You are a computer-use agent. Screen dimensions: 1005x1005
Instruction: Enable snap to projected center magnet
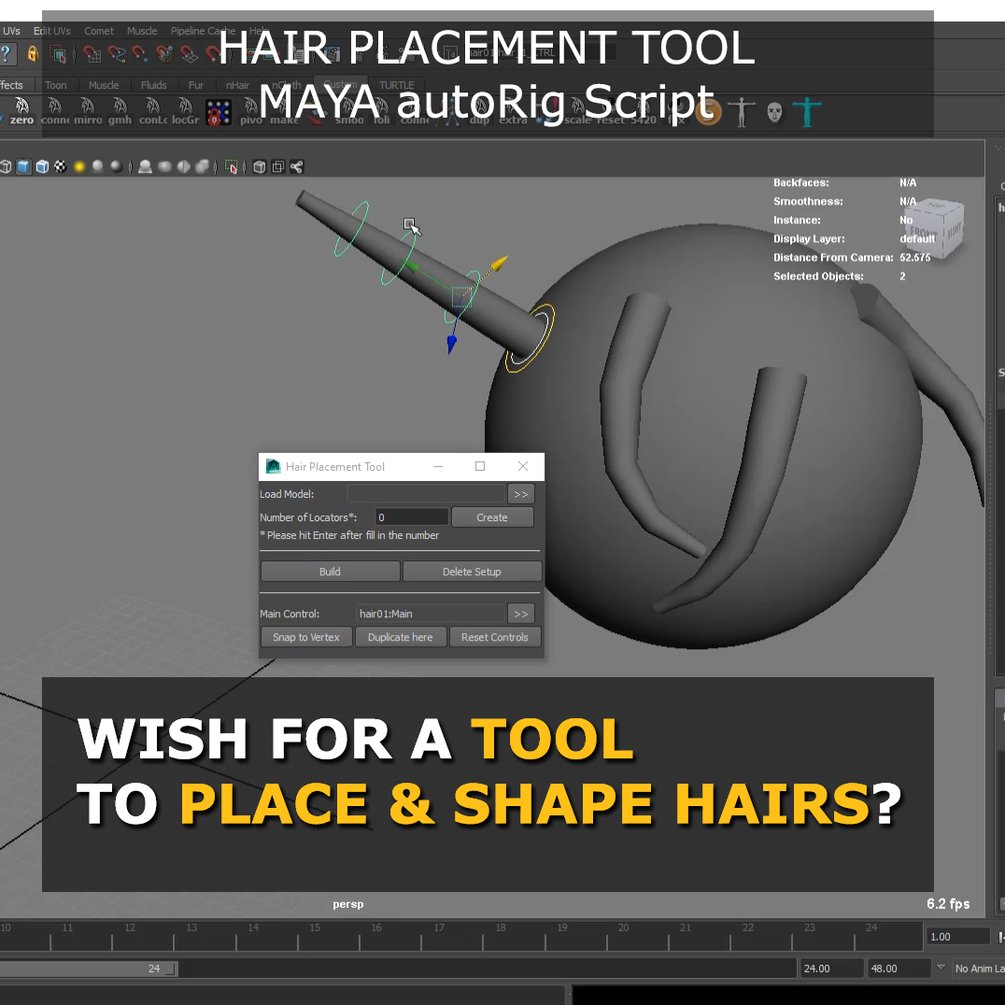[164, 54]
